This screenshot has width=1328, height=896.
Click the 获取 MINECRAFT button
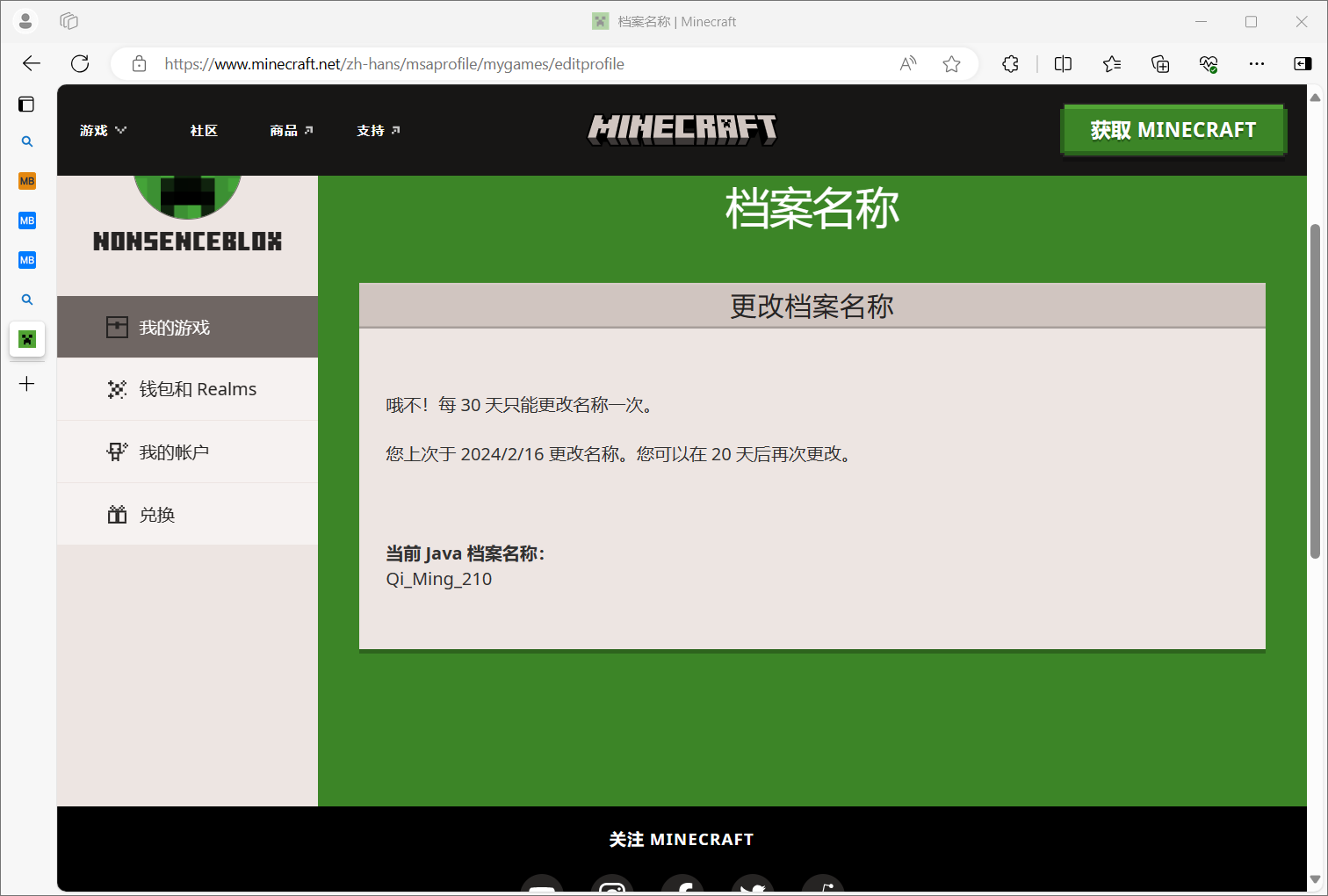point(1173,130)
